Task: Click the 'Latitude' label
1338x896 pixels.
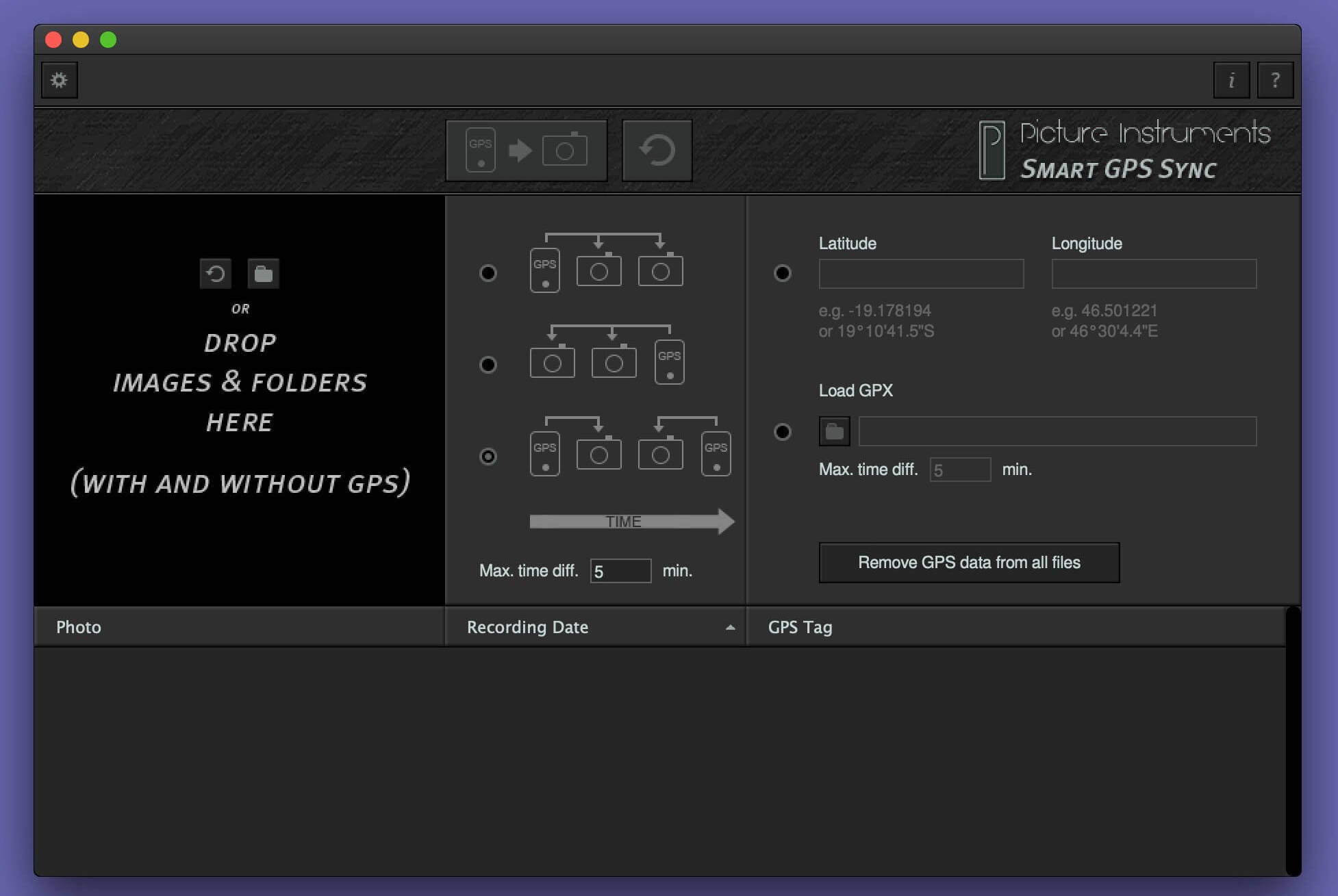Action: click(x=848, y=244)
